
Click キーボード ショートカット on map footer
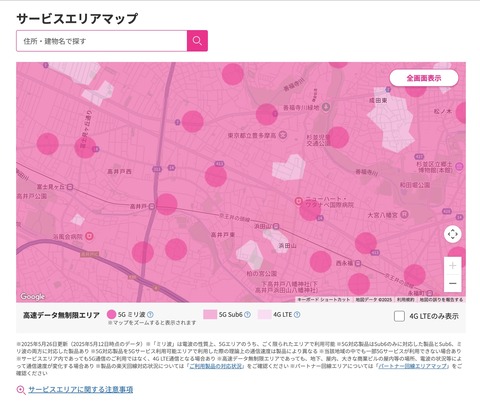(324, 300)
